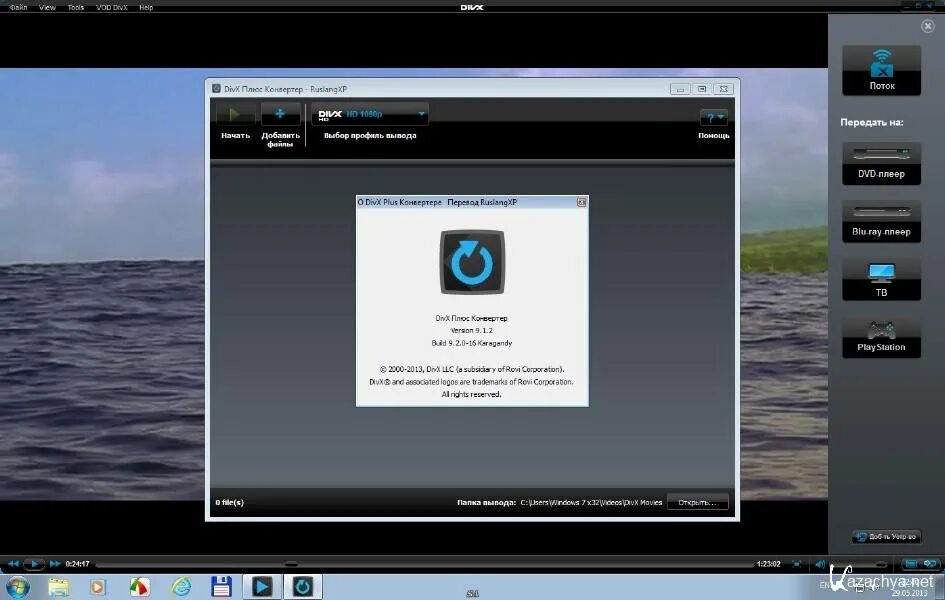Open the floppy disk application on the taskbar
Image resolution: width=945 pixels, height=600 pixels.
pyautogui.click(x=221, y=587)
